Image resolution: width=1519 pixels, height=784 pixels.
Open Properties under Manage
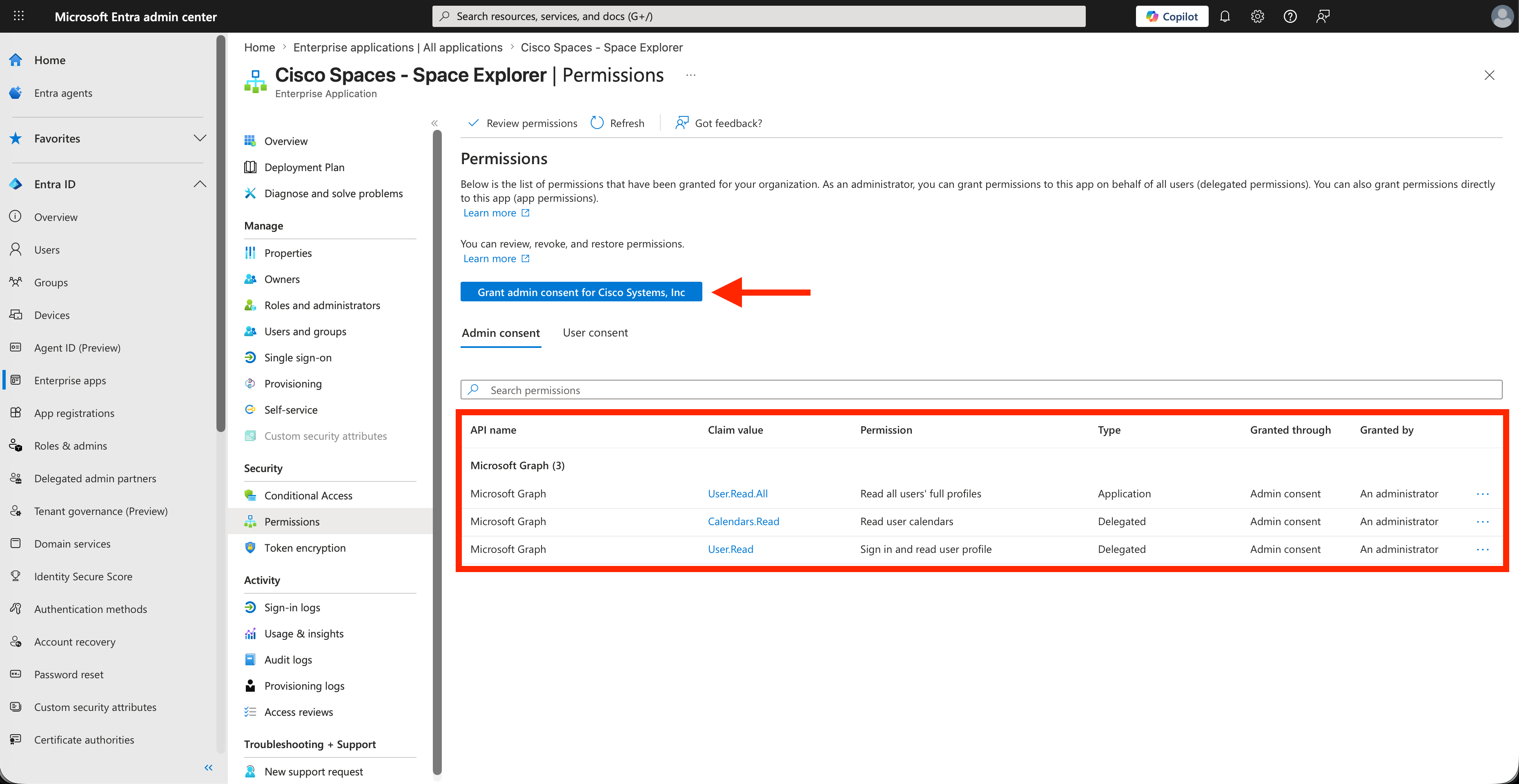click(x=288, y=253)
